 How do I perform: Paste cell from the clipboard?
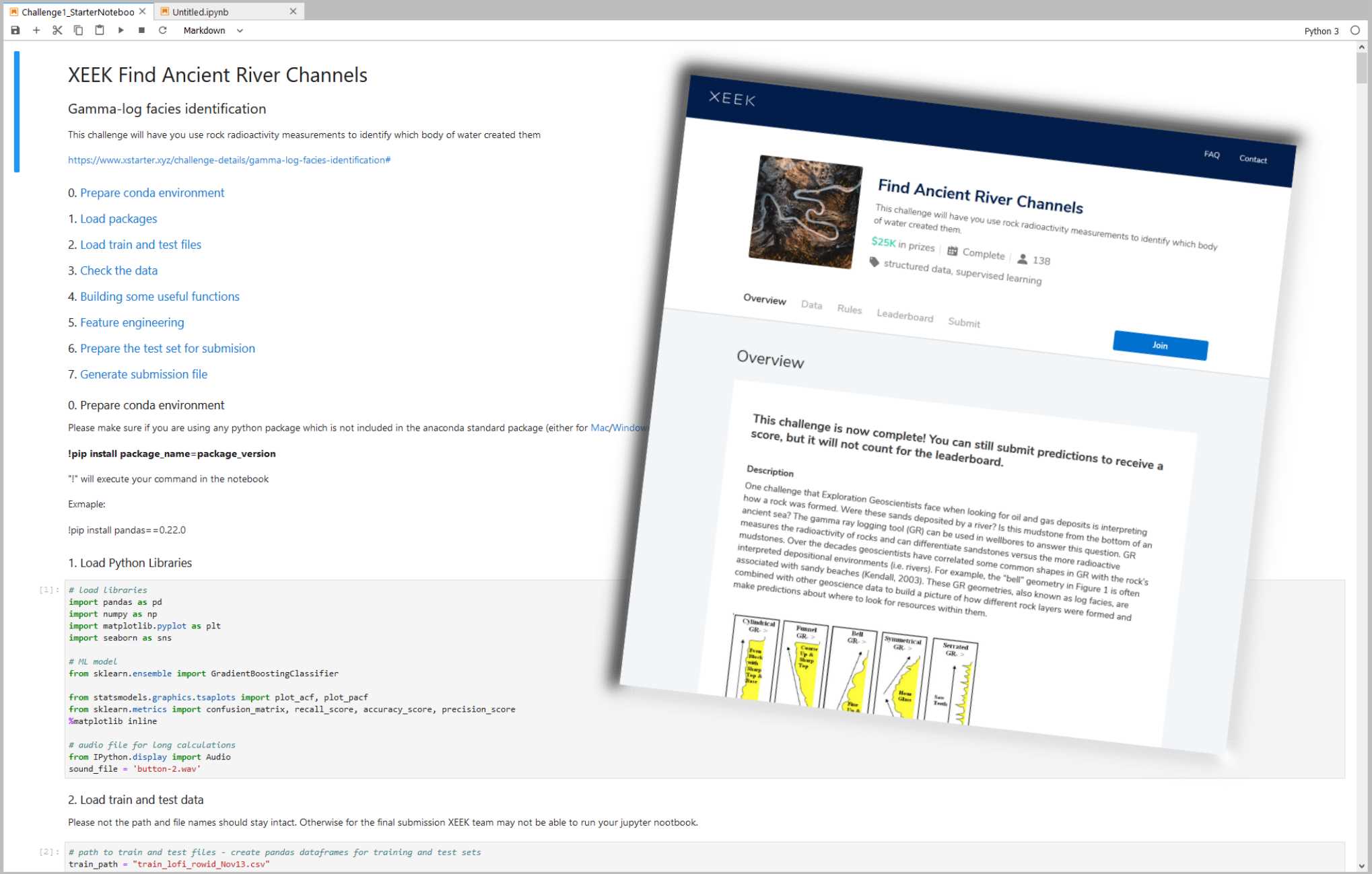point(100,30)
